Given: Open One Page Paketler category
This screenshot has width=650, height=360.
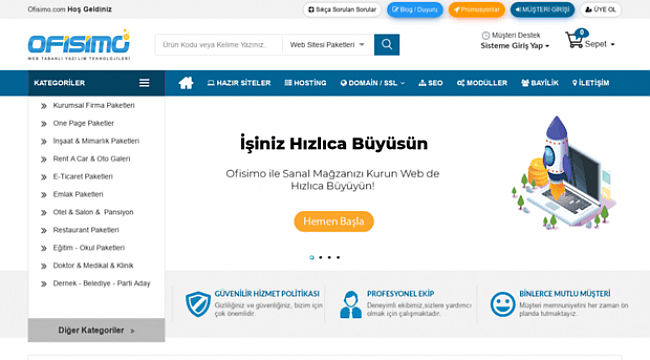Looking at the screenshot, I should coord(83,123).
